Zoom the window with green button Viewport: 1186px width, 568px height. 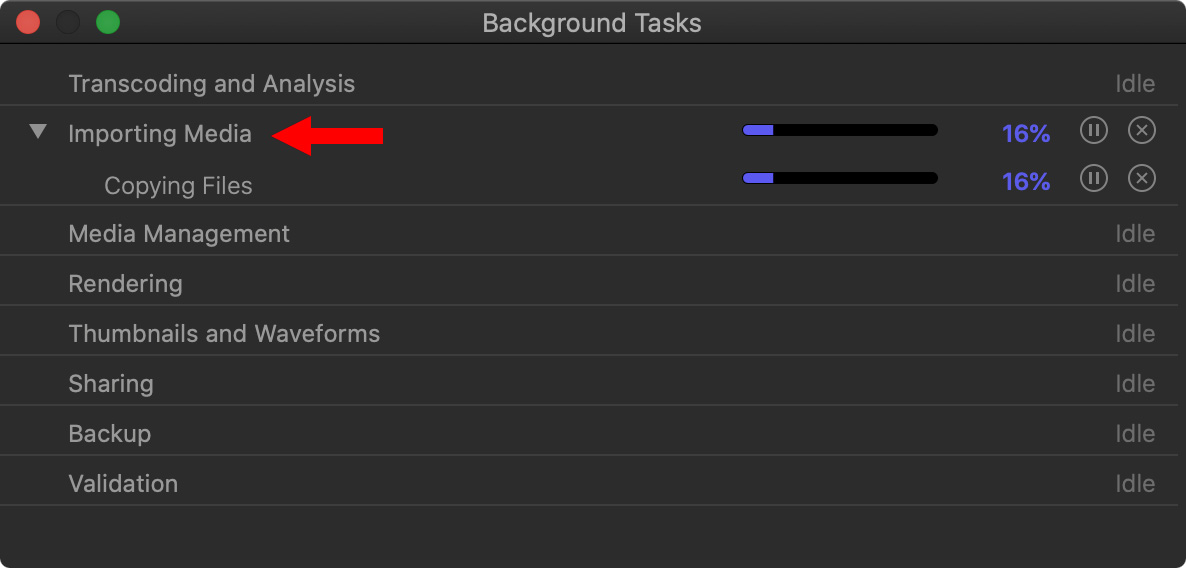point(108,22)
